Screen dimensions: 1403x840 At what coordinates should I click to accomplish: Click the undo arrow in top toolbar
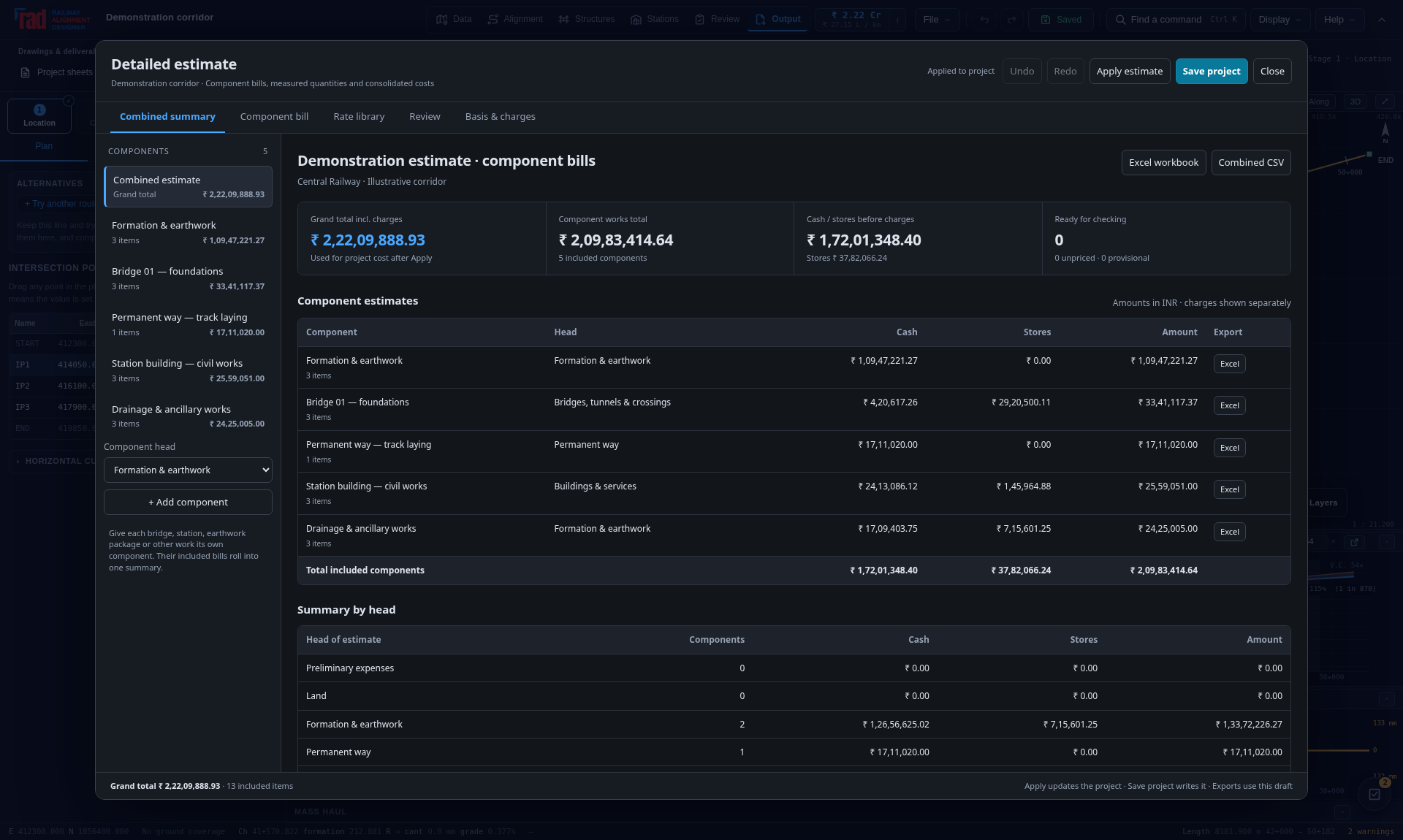pyautogui.click(x=984, y=20)
